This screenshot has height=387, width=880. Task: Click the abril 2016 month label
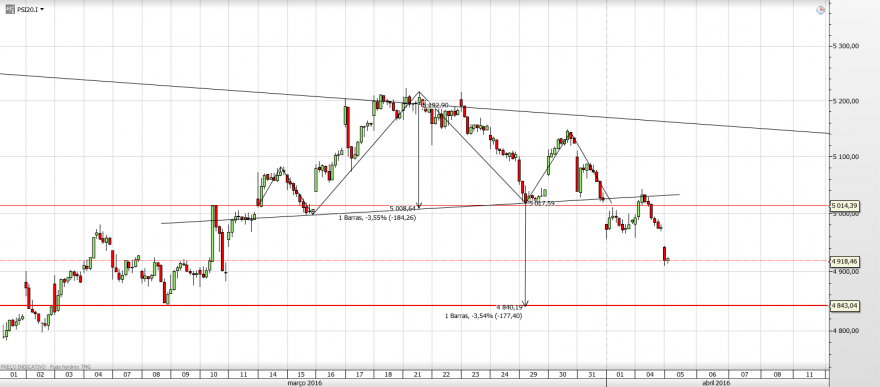click(715, 383)
